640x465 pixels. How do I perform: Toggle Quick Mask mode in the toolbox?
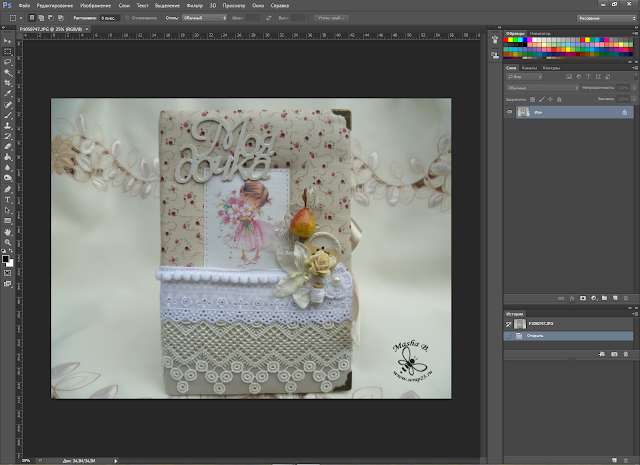click(8, 273)
